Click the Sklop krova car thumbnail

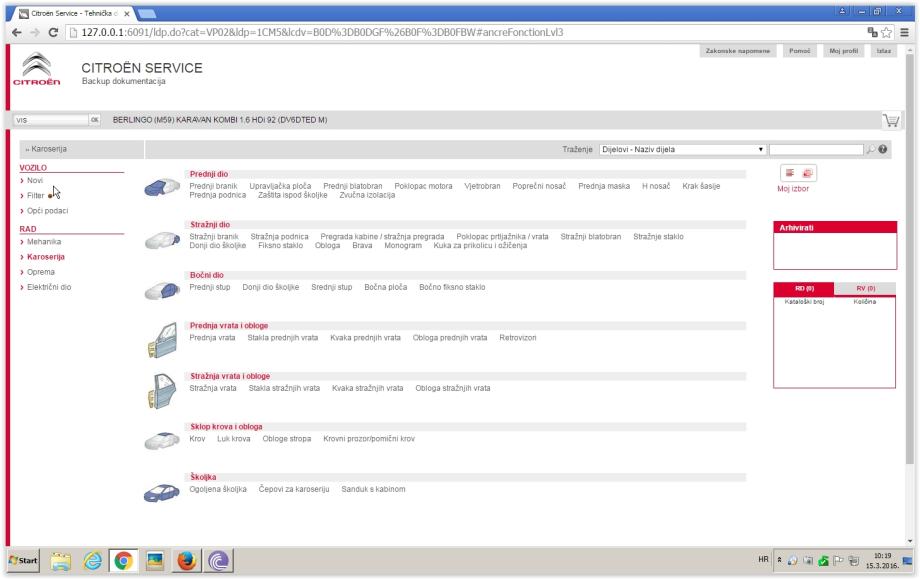[x=162, y=441]
